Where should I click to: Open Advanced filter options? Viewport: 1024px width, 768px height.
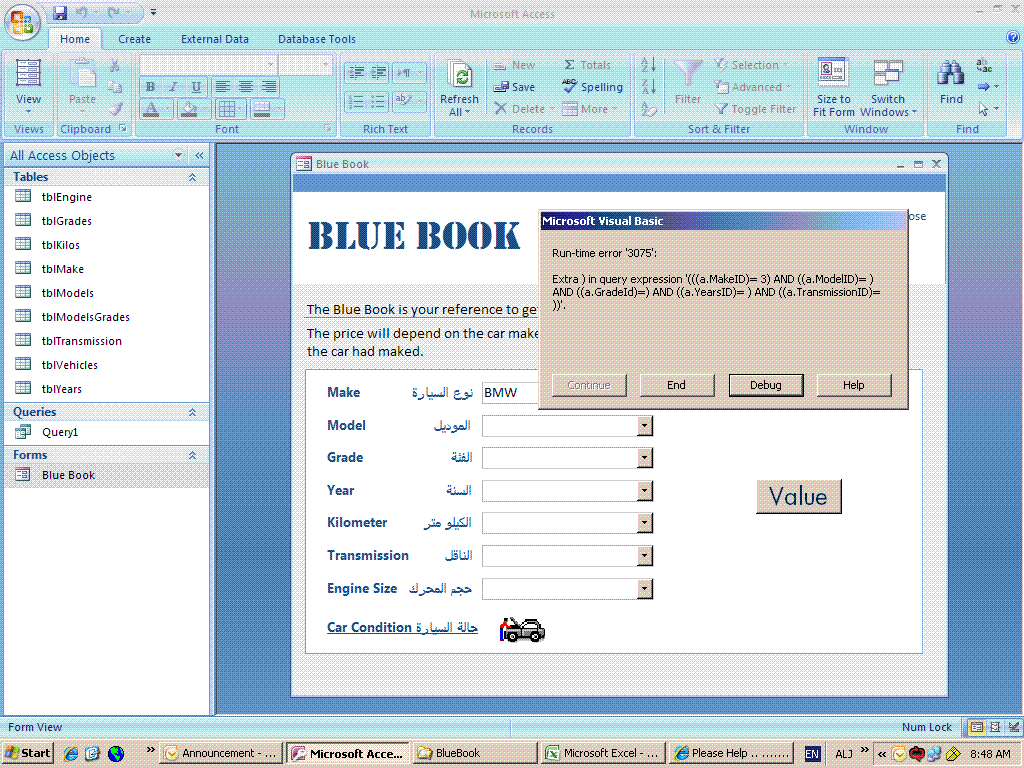752,87
